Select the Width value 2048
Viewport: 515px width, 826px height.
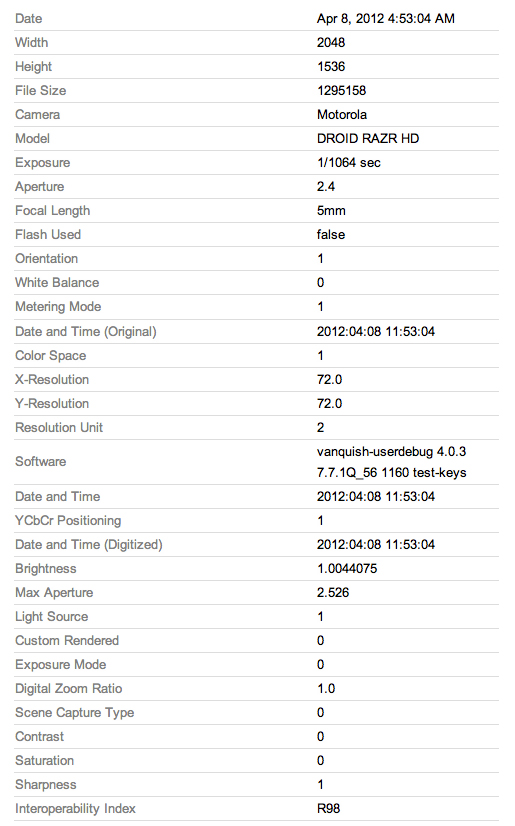331,43
